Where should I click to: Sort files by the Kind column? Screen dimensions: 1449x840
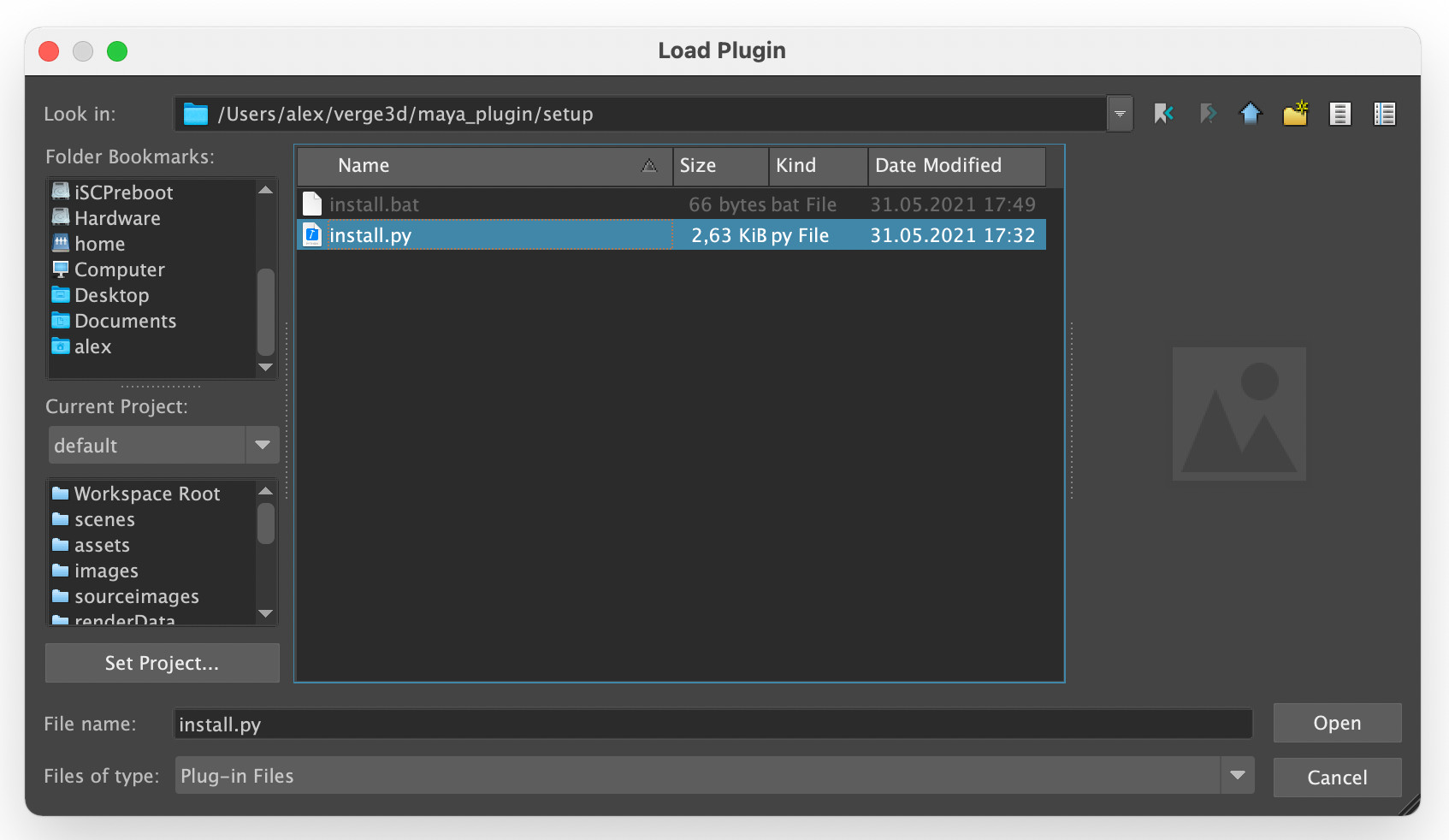point(819,166)
